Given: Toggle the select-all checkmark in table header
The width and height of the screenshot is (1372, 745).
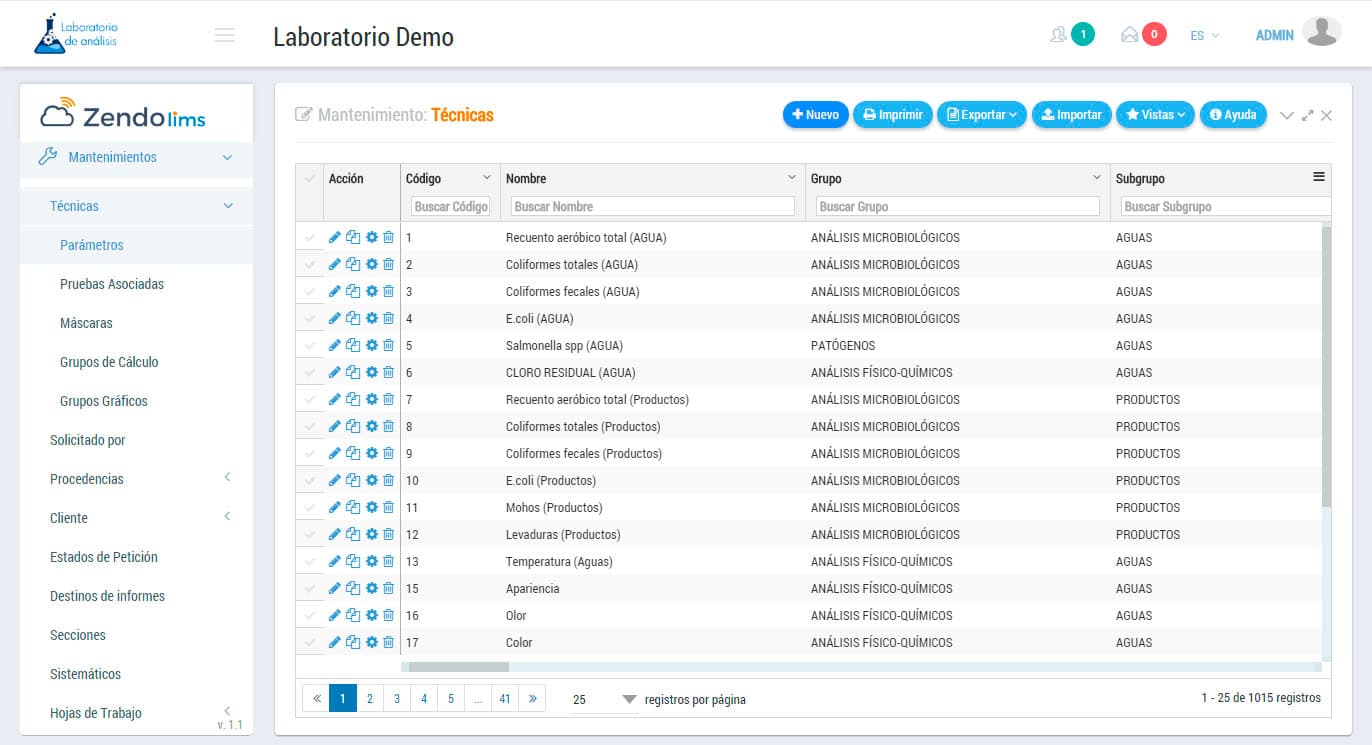Looking at the screenshot, I should 310,179.
